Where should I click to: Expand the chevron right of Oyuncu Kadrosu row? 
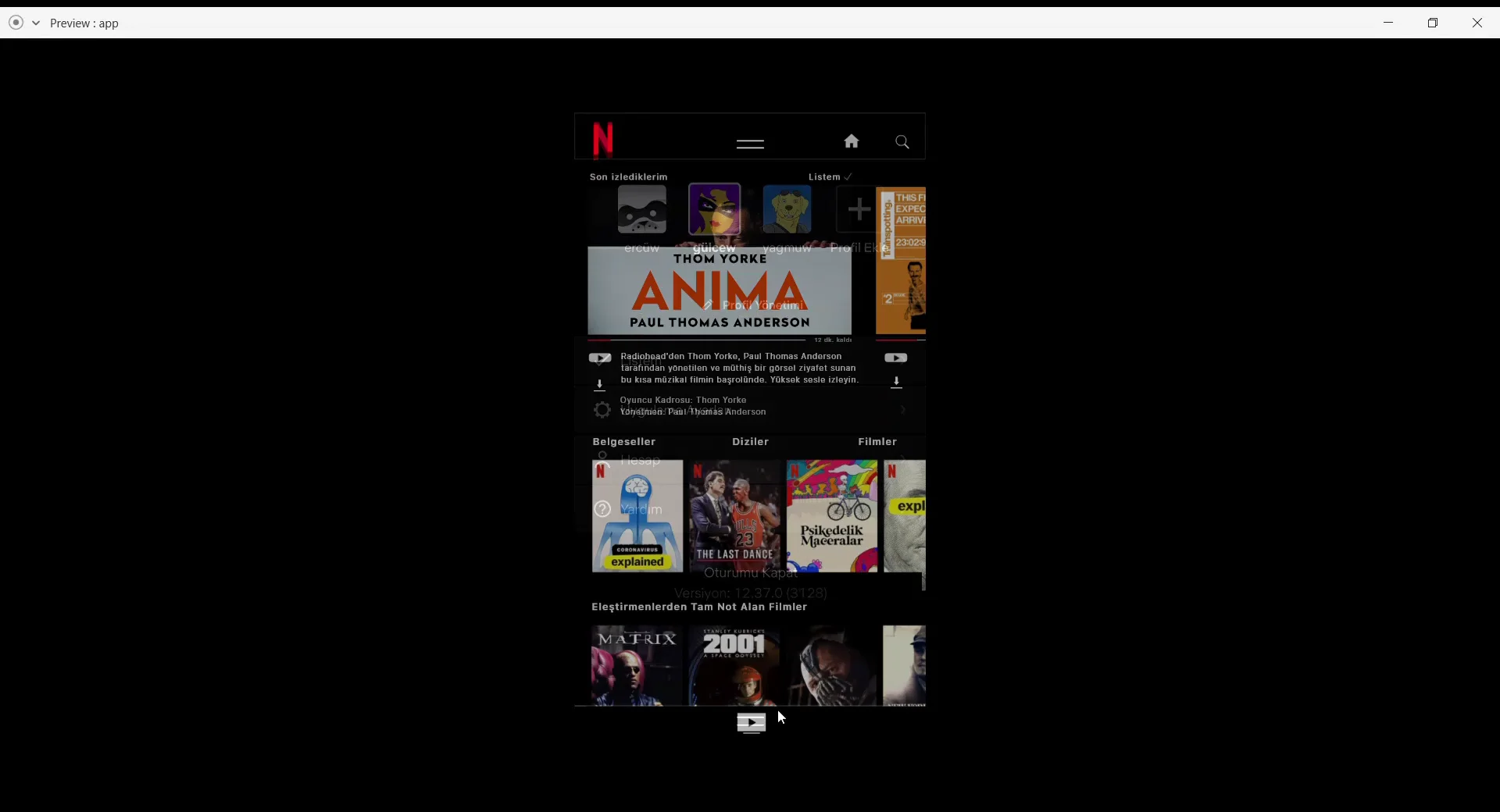(x=903, y=410)
